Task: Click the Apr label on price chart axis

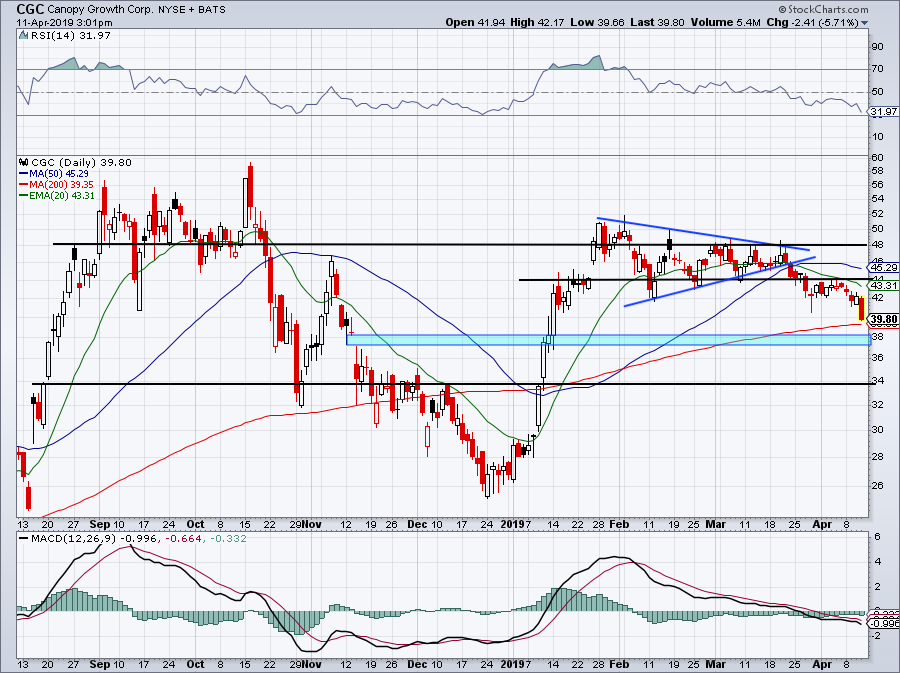Action: 823,524
